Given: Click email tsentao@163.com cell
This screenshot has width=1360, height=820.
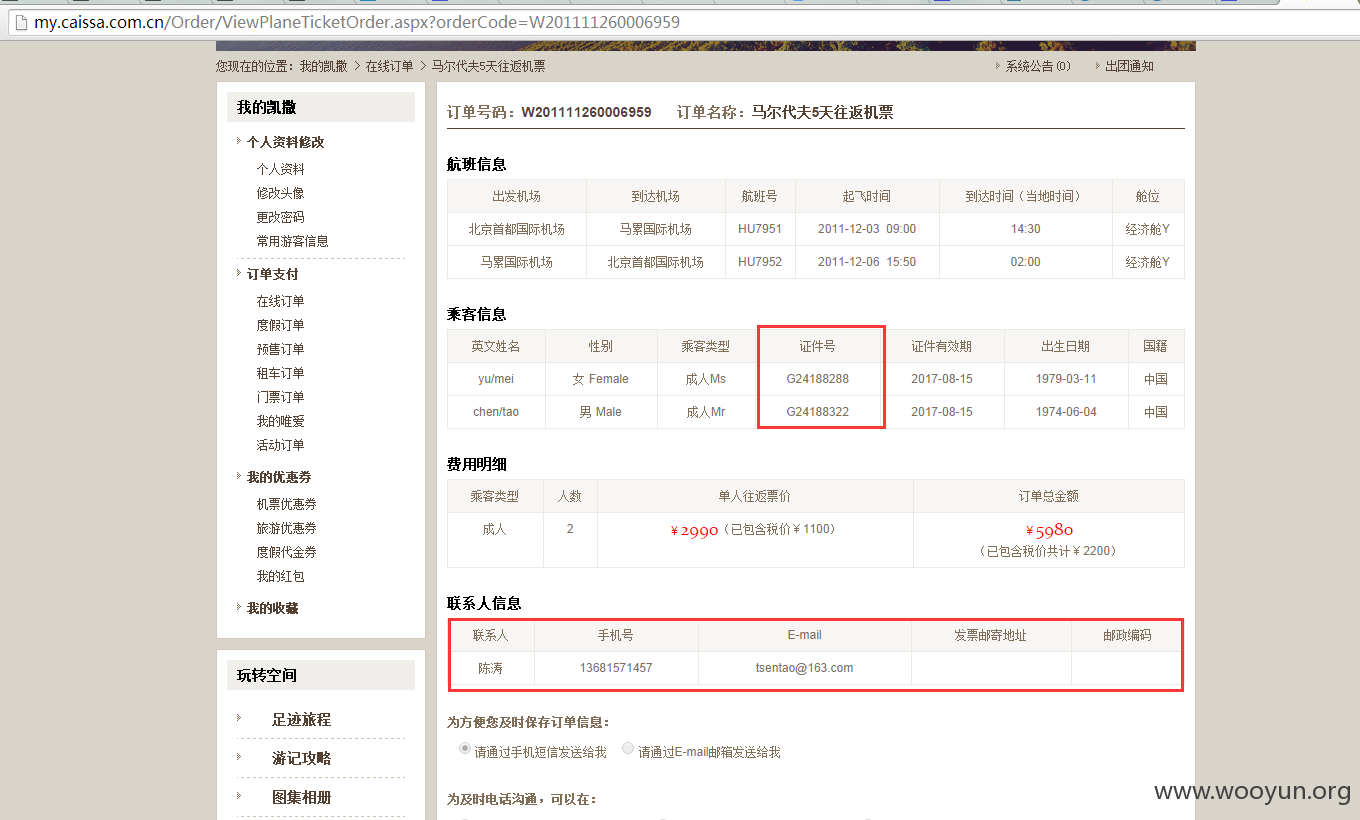Looking at the screenshot, I should pyautogui.click(x=805, y=668).
